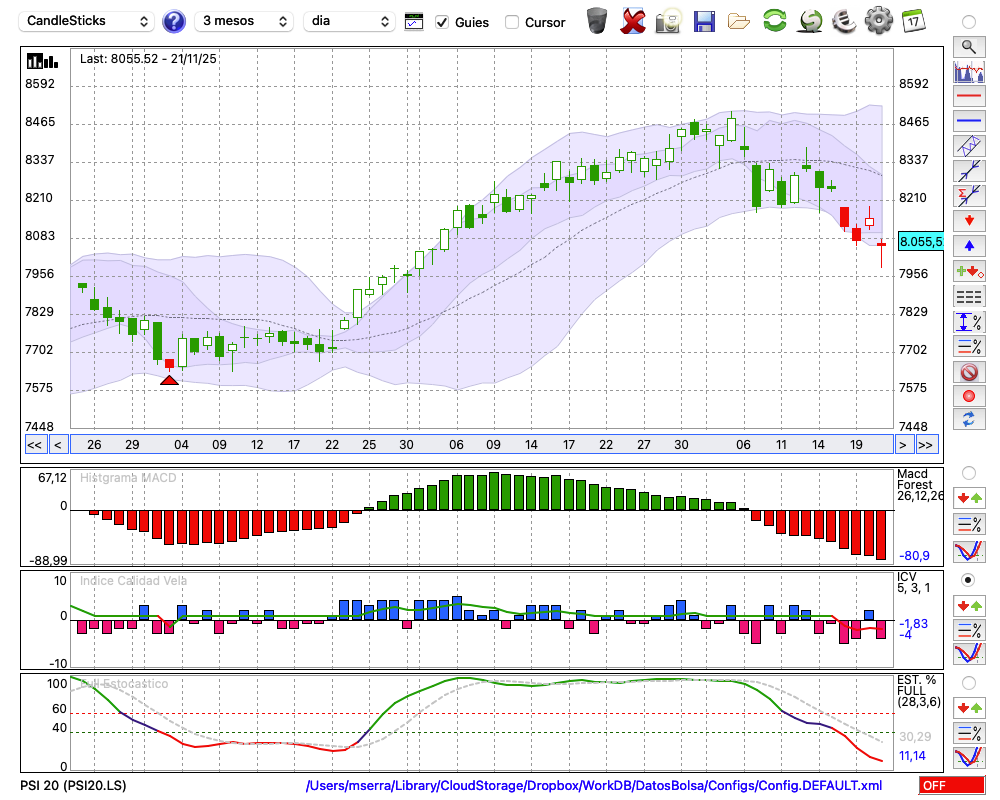This screenshot has height=800, width=1000.
Task: Click the red prohibition circle icon
Action: point(969,372)
